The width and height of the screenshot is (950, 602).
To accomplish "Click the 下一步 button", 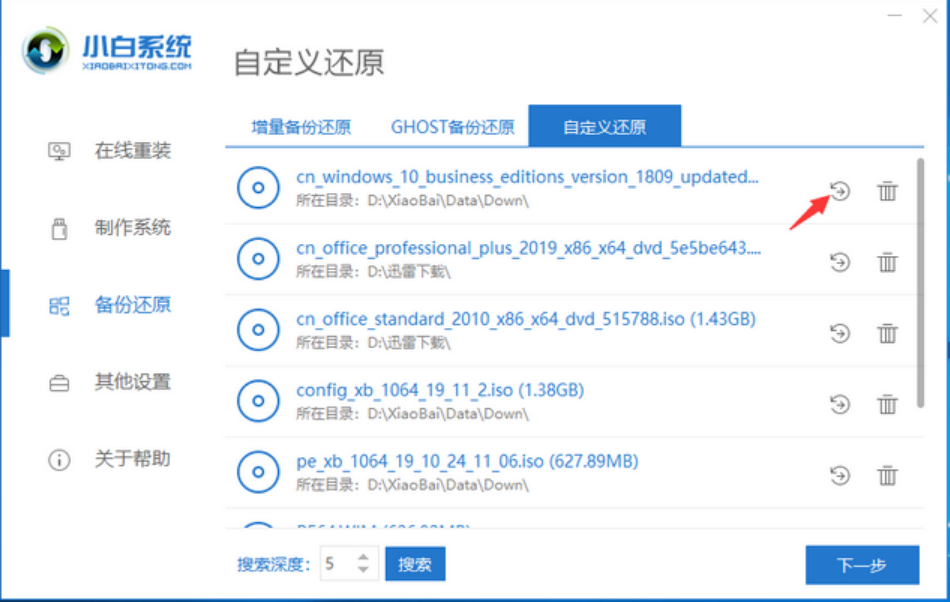I will (861, 565).
